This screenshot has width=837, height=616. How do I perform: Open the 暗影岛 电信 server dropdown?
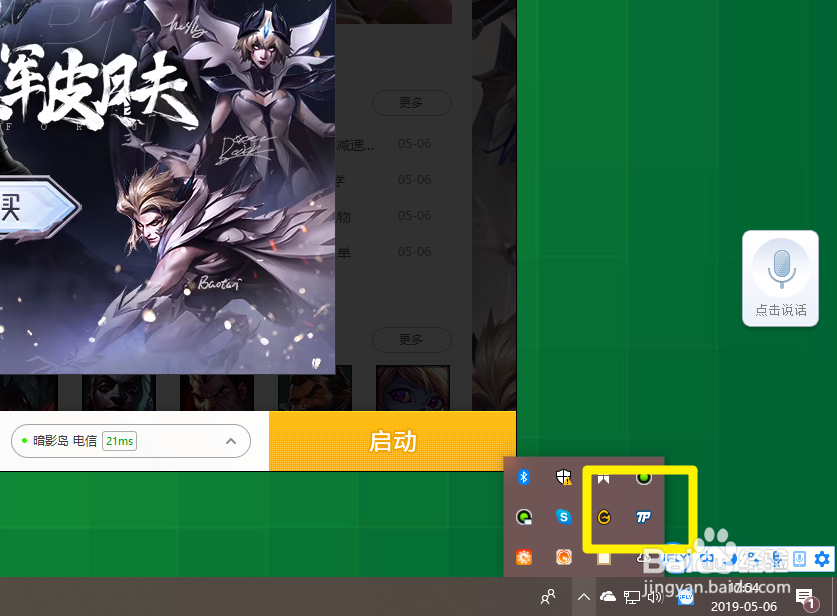coord(131,441)
